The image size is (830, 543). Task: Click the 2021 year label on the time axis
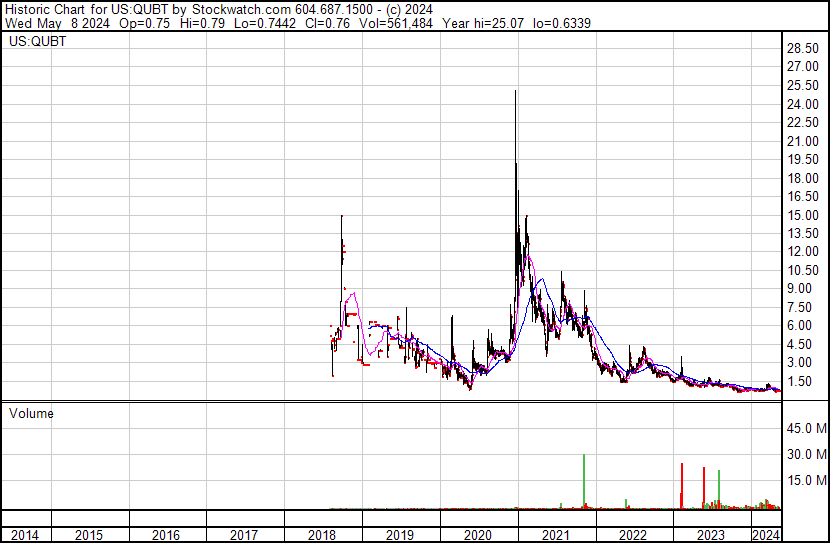point(557,535)
